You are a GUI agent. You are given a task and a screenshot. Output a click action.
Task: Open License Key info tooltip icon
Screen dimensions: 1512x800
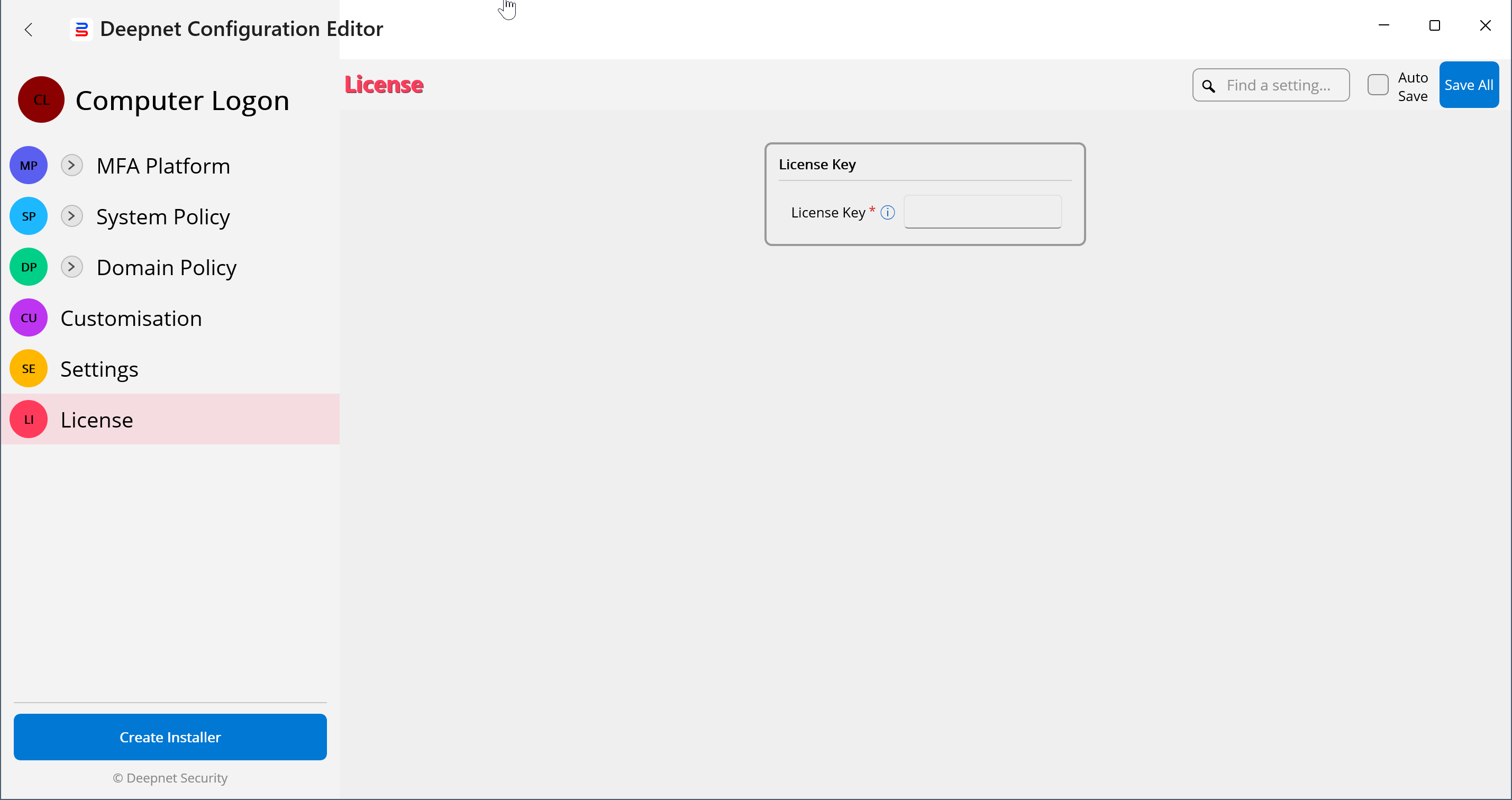(888, 213)
